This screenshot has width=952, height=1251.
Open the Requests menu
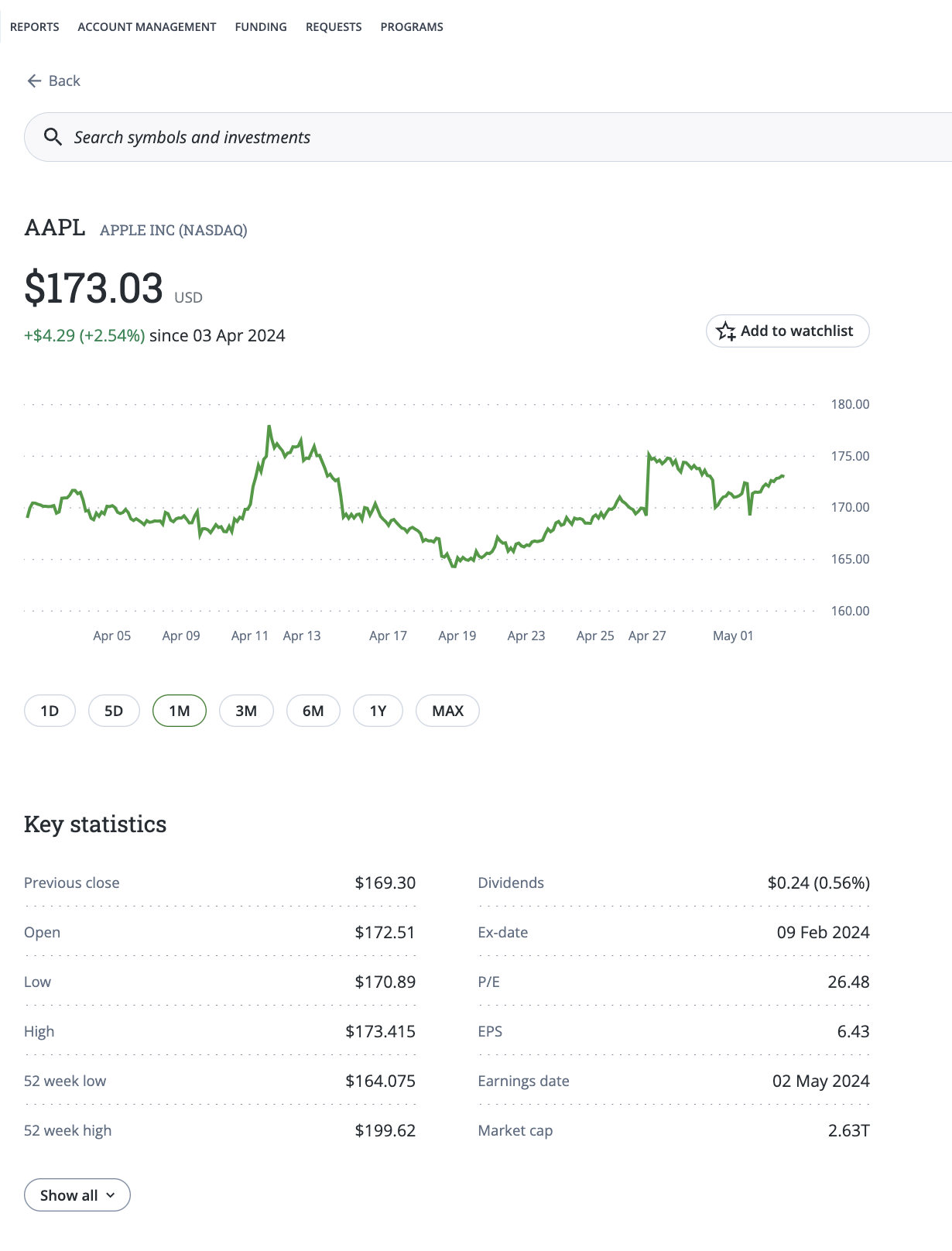[x=334, y=27]
